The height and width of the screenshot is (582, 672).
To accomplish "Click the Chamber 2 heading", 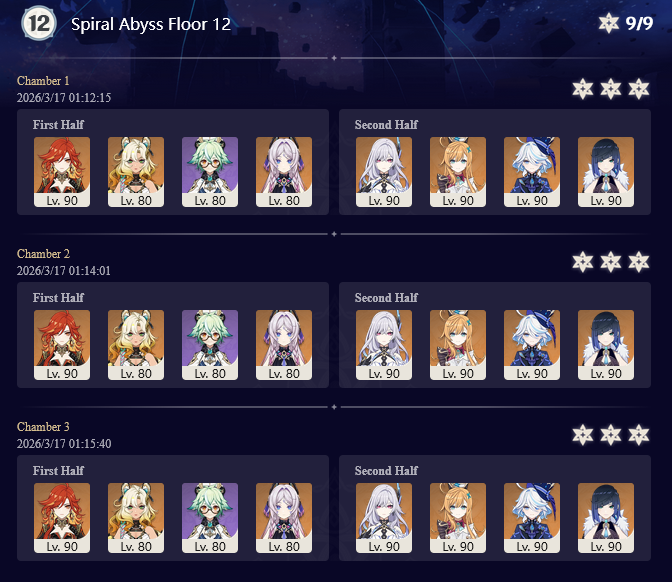I will [x=43, y=254].
